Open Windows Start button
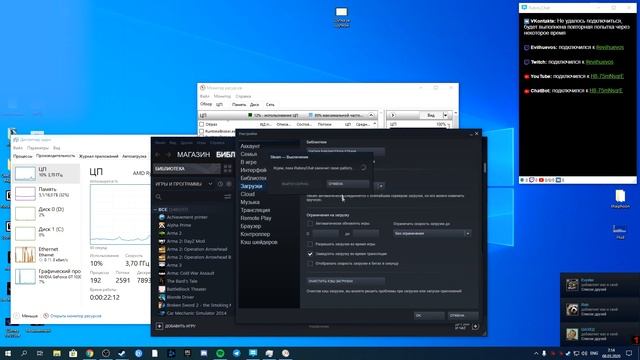Viewport: 640px width, 360px height. (7, 353)
